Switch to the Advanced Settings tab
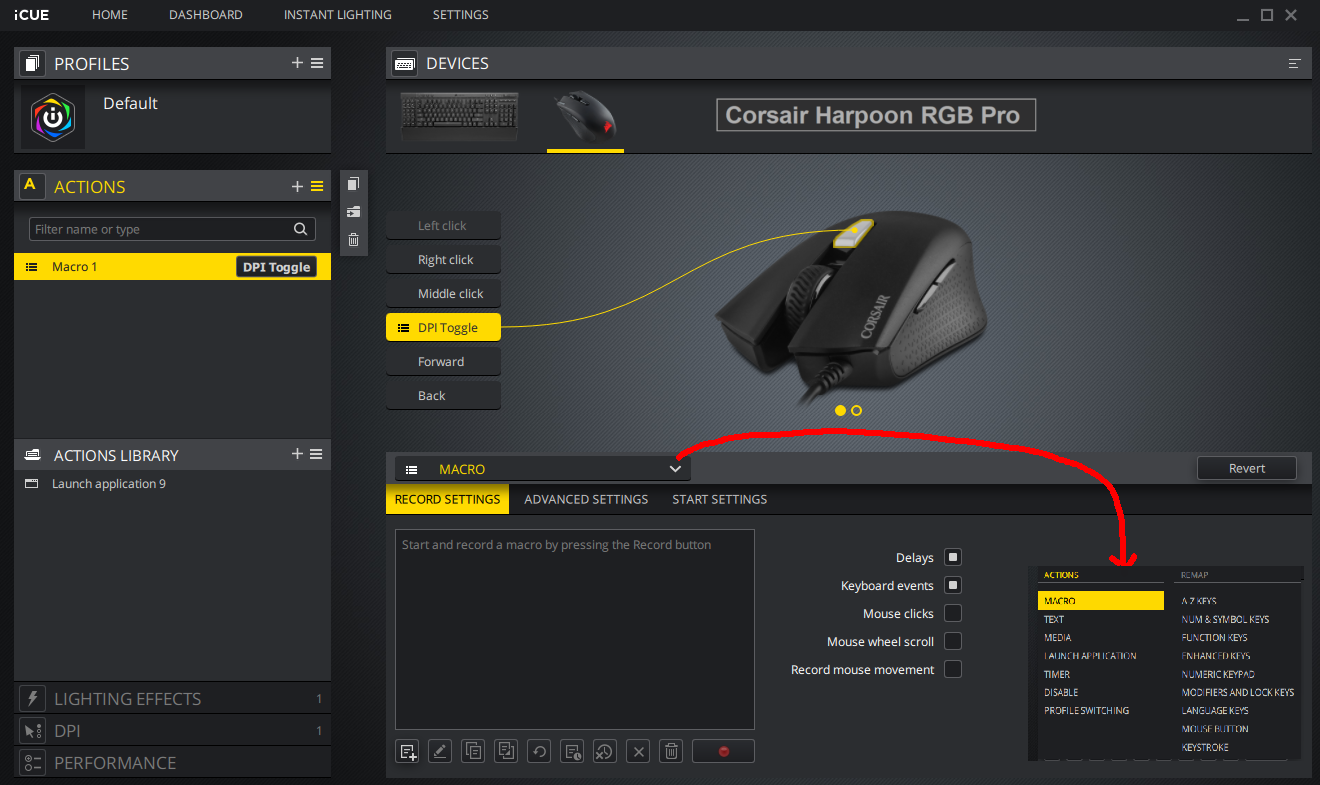The height and width of the screenshot is (785, 1320). coord(586,499)
